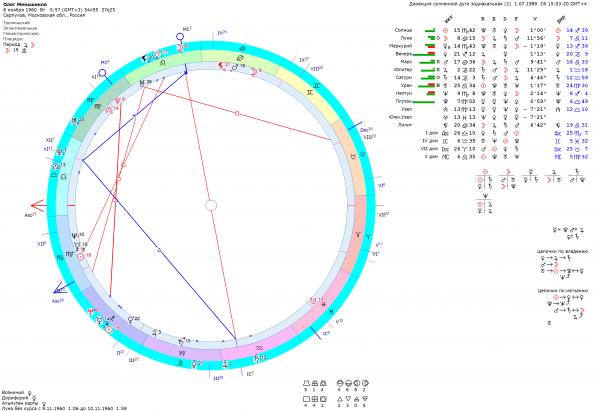Click the Uranus glyph inside the Leo sector
This screenshot has height=411, width=594.
tap(142, 83)
